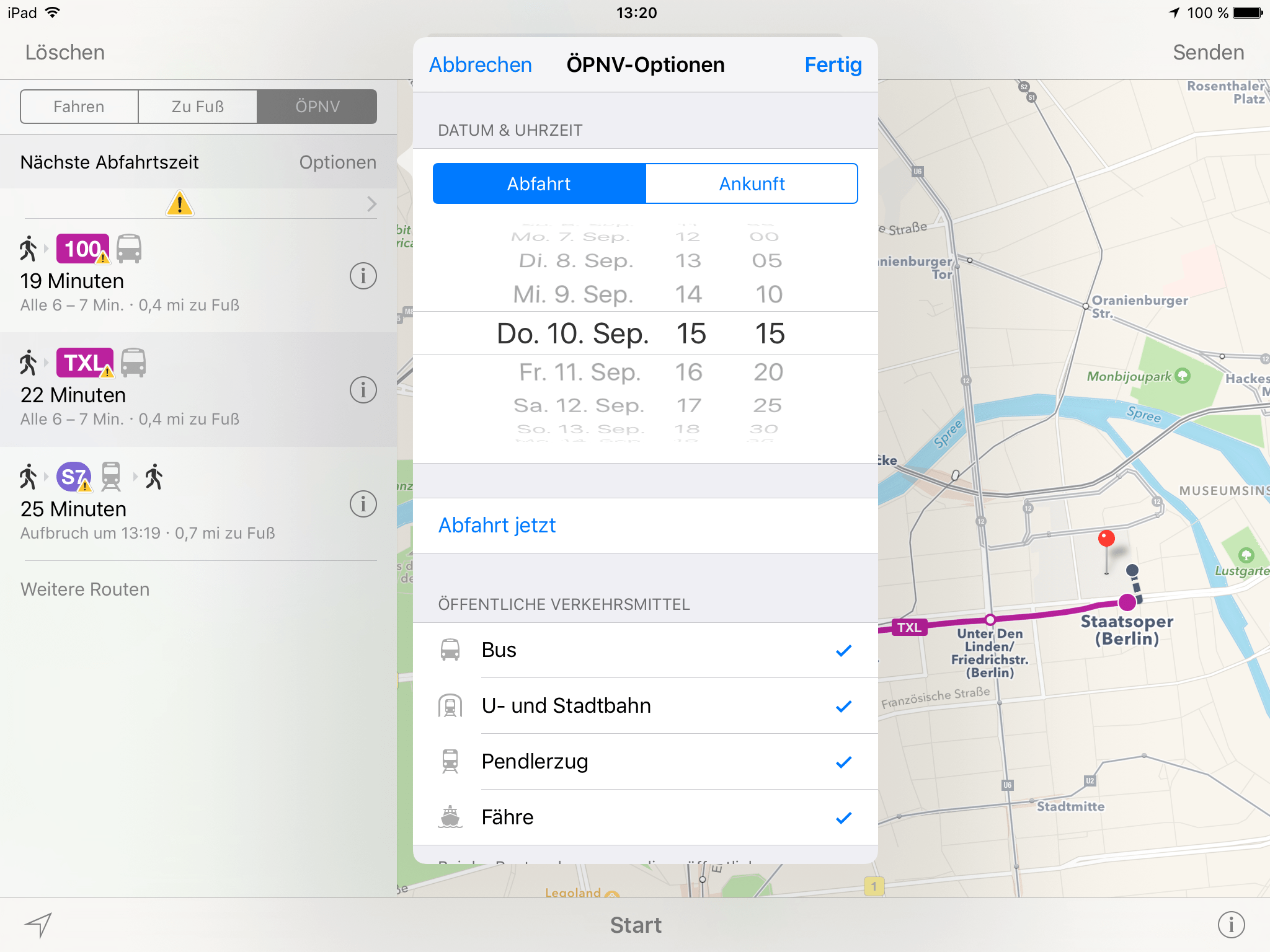
Task: Uncheck the Bus transit option
Action: 843,650
